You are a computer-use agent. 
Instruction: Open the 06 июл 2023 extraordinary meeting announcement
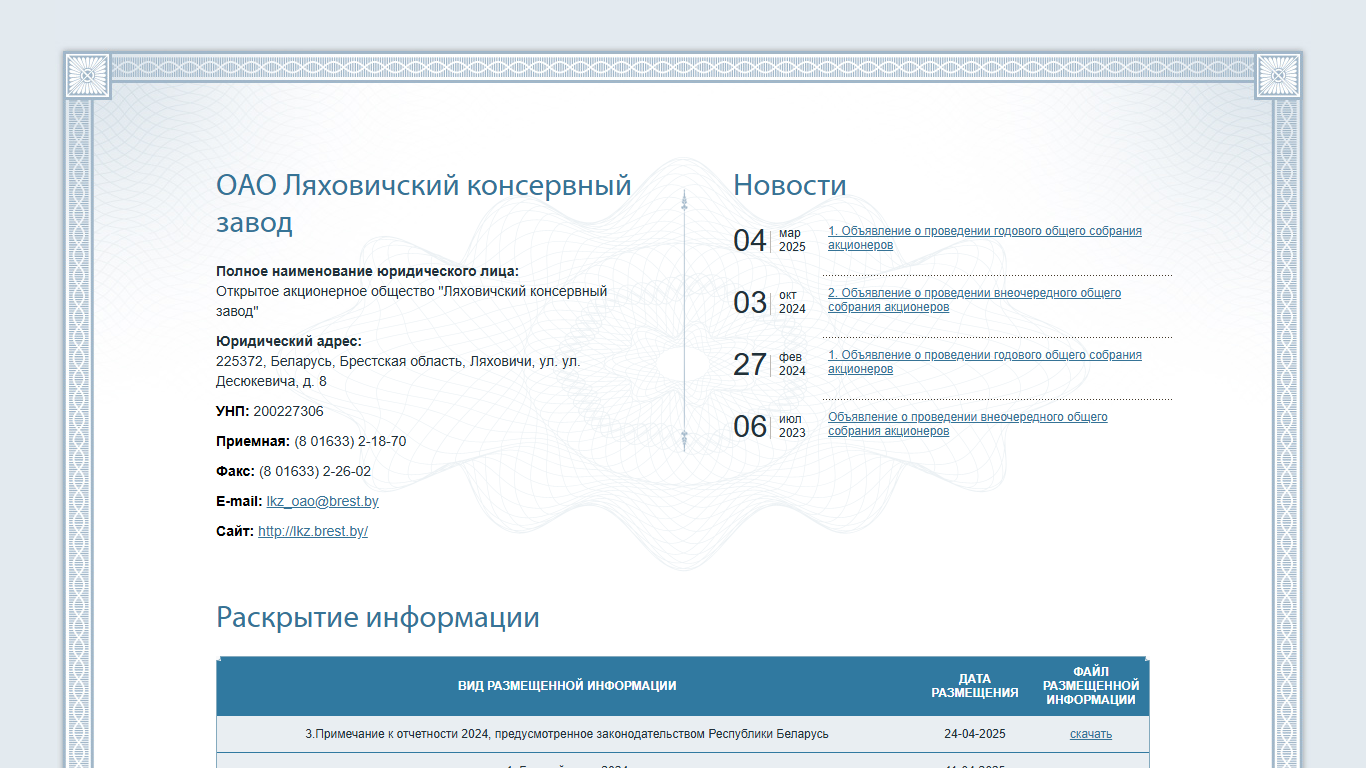pos(967,424)
